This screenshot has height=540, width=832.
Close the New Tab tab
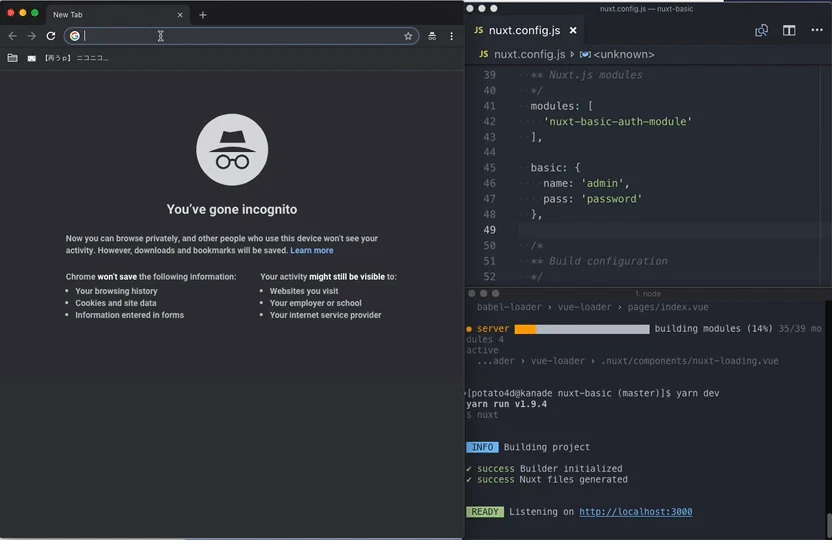180,15
